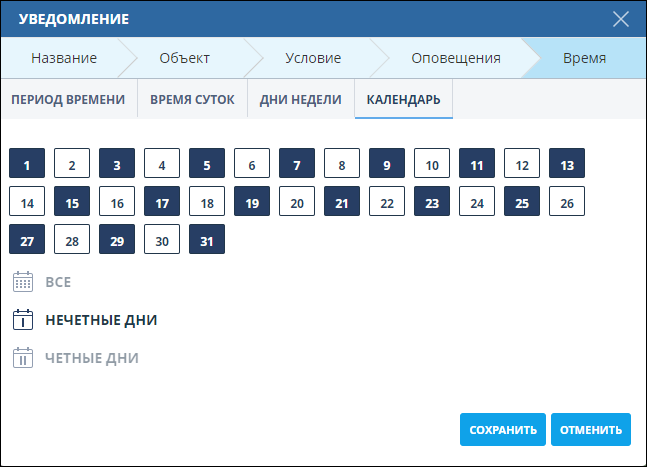
Task: Click the even days calendar icon
Action: pos(23,358)
